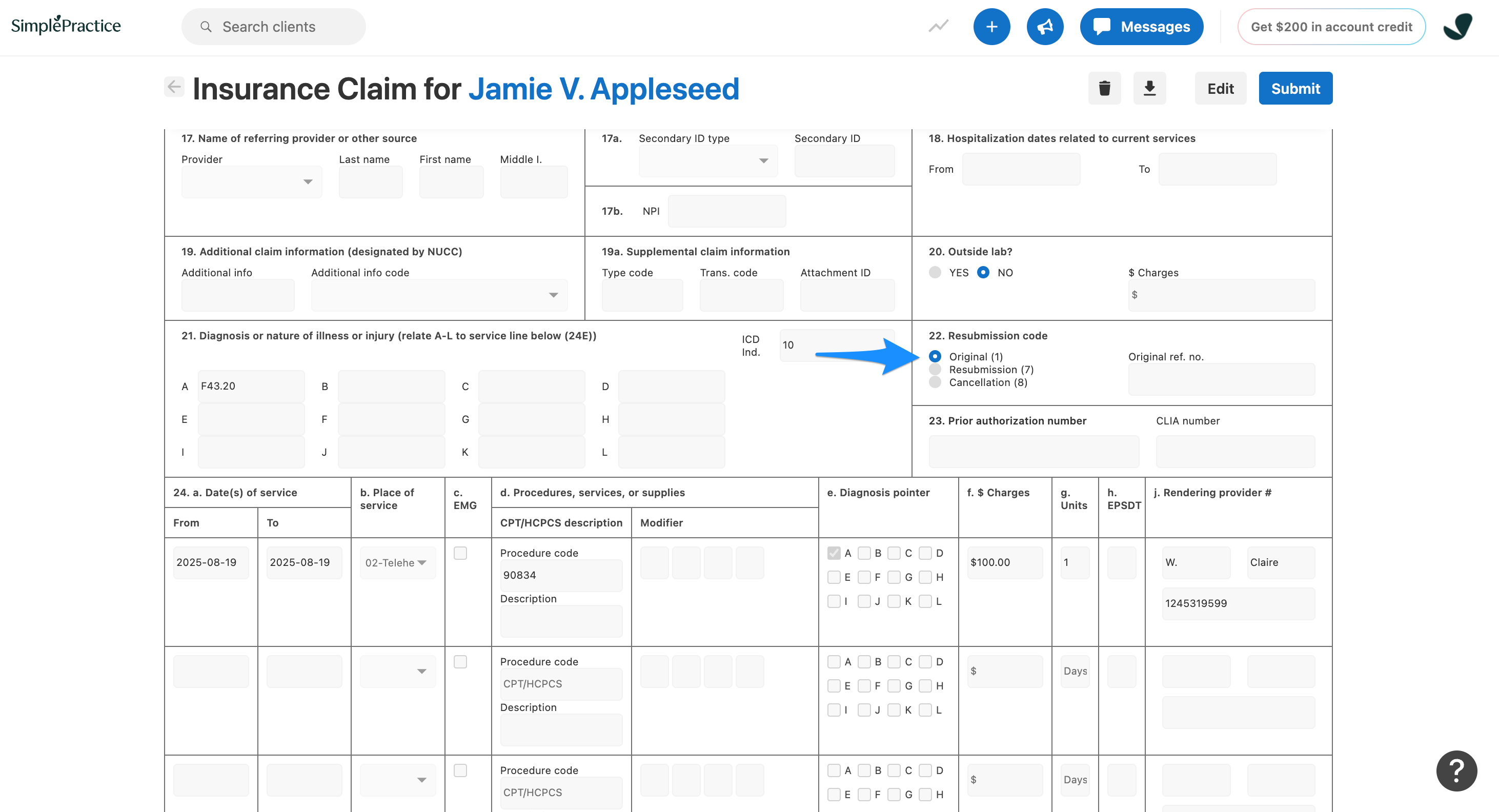Click Procedure code field with 90834

[x=561, y=575]
